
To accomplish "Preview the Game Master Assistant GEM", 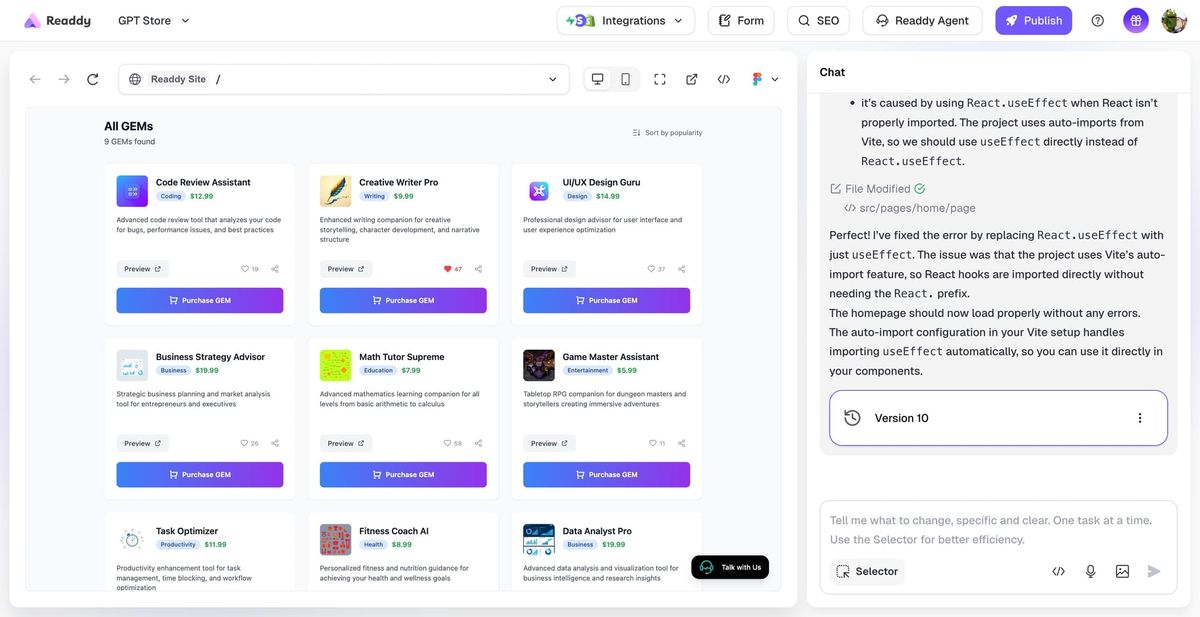I will [x=549, y=443].
